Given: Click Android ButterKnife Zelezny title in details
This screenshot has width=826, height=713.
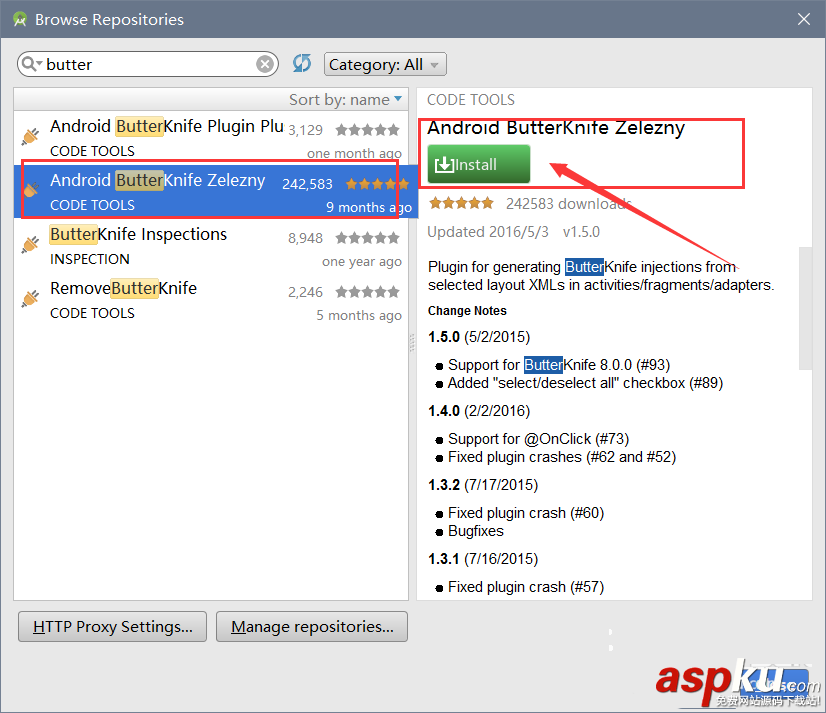Looking at the screenshot, I should coord(556,128).
